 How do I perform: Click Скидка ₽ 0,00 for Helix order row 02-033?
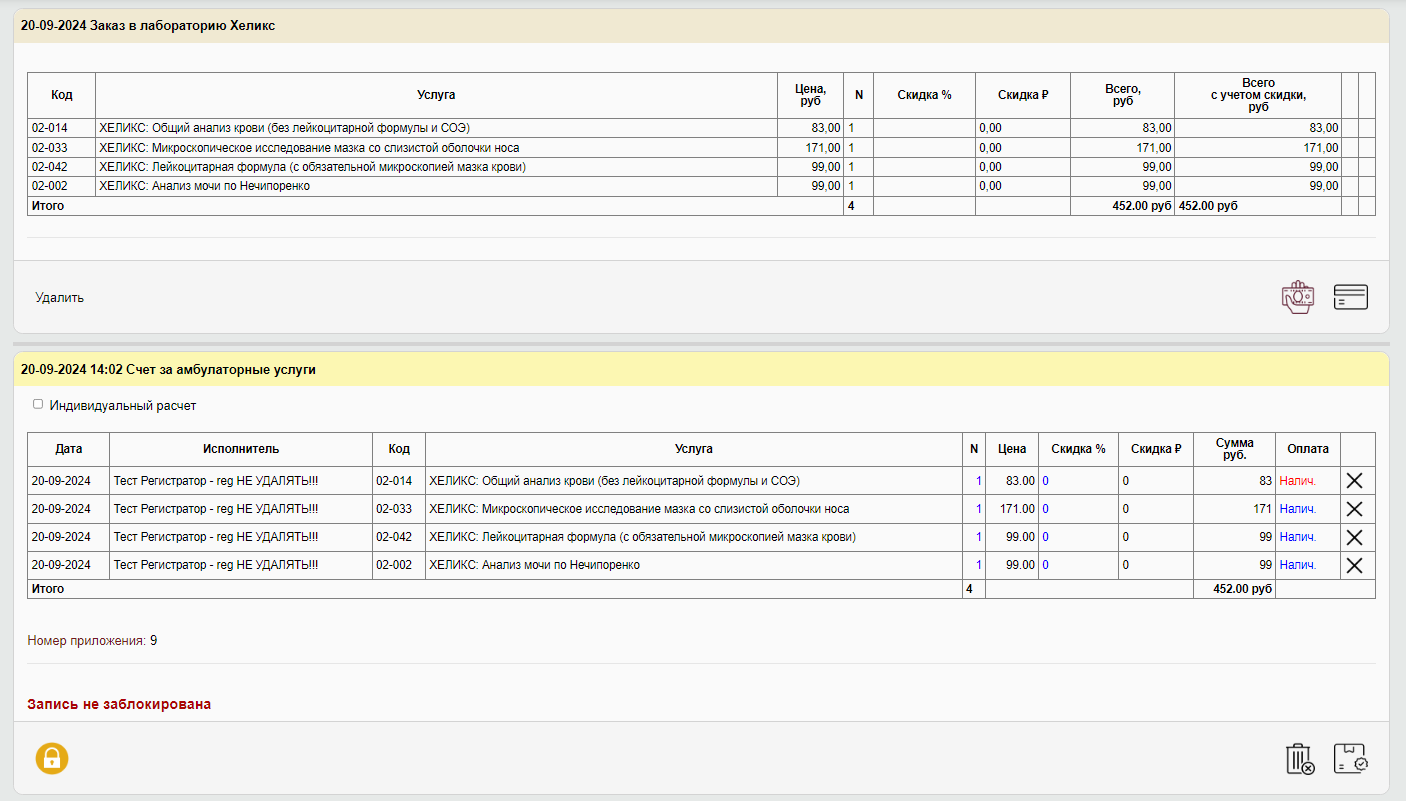tap(990, 148)
